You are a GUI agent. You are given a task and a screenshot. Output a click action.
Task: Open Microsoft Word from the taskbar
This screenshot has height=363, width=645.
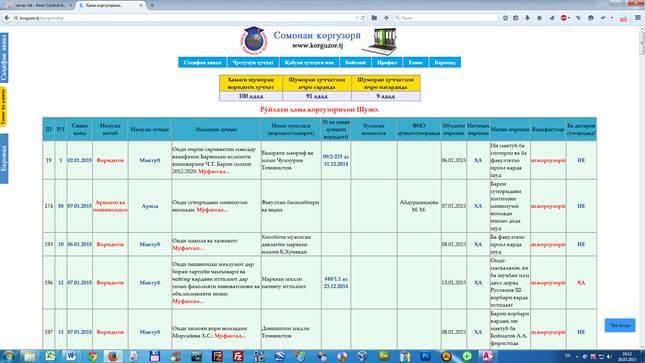coord(71,356)
